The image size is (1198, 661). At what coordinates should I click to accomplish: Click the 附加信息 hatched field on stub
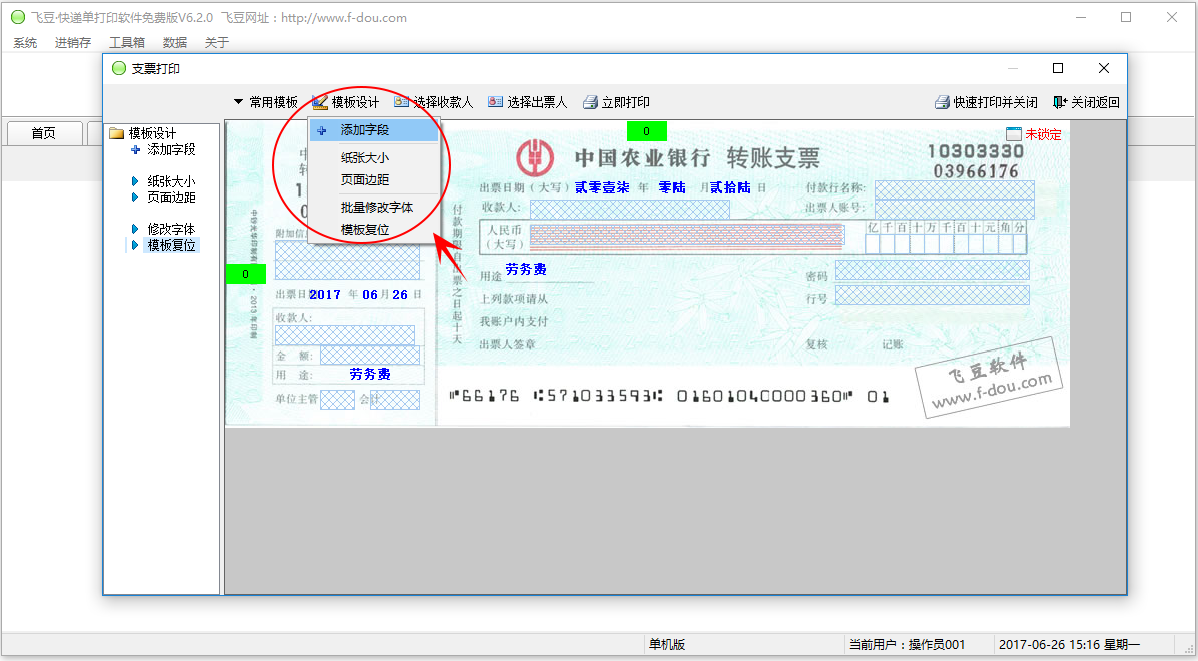[x=348, y=261]
